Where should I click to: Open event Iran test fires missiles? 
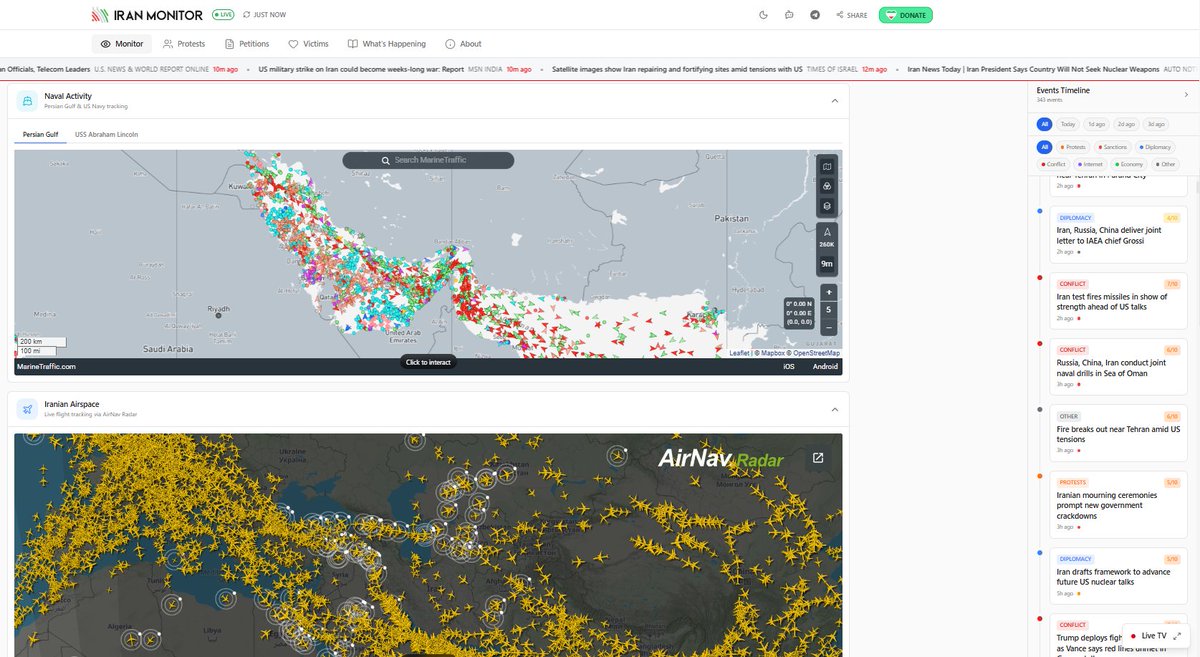[x=1119, y=301]
